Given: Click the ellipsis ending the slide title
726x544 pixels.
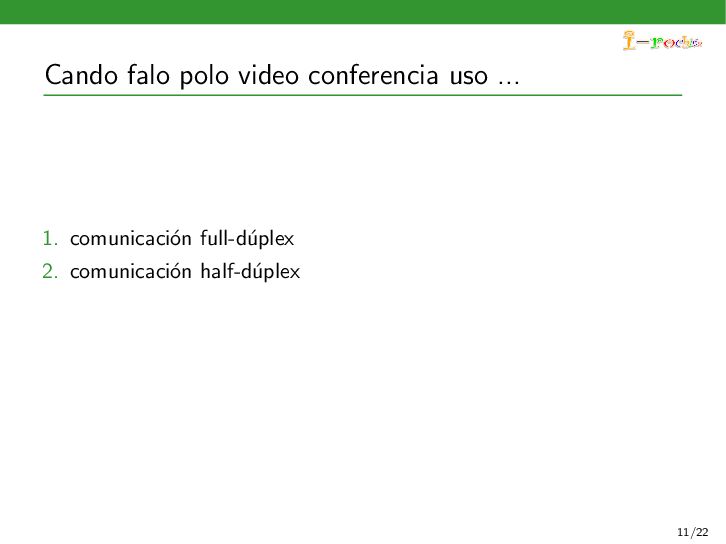Looking at the screenshot, I should click(509, 82).
